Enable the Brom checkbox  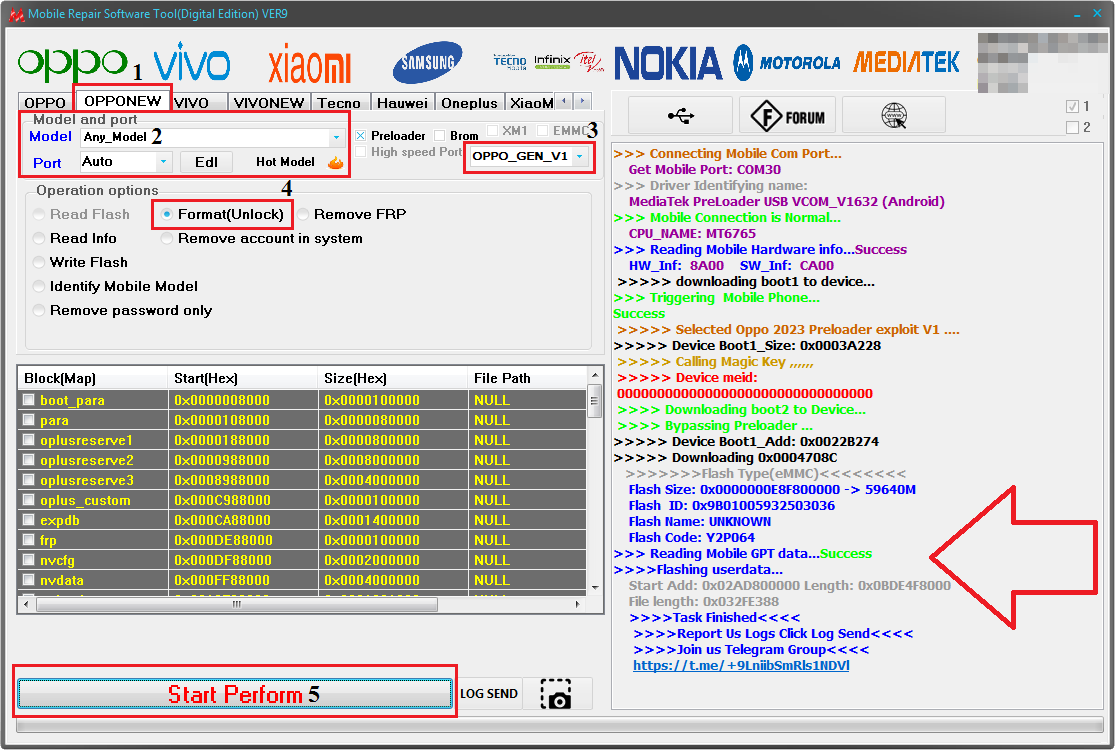coord(439,135)
